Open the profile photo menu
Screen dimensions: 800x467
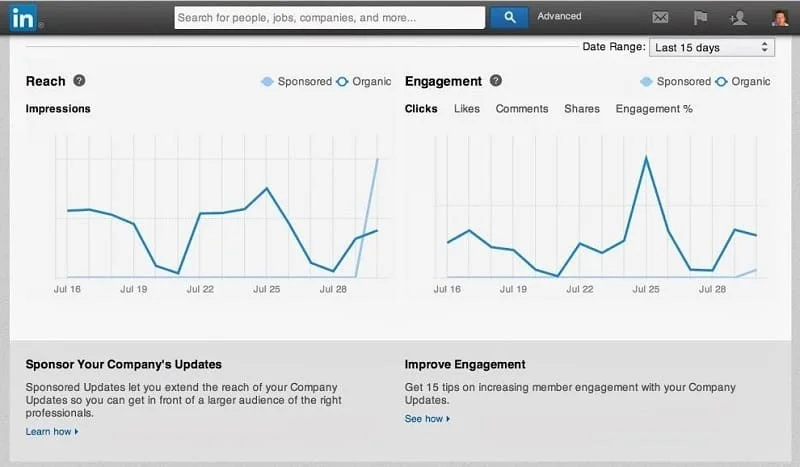pos(780,17)
